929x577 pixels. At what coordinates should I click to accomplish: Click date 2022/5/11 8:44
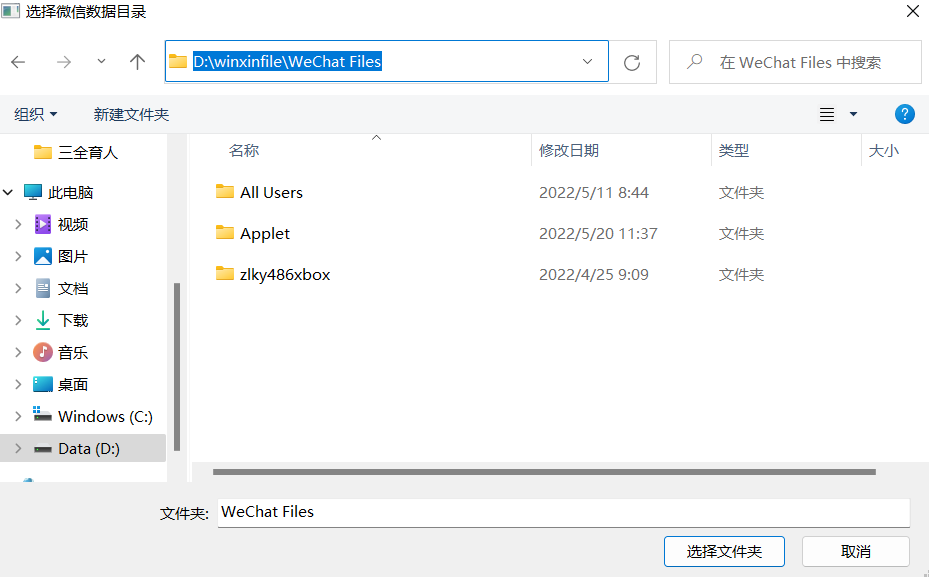[x=594, y=192]
